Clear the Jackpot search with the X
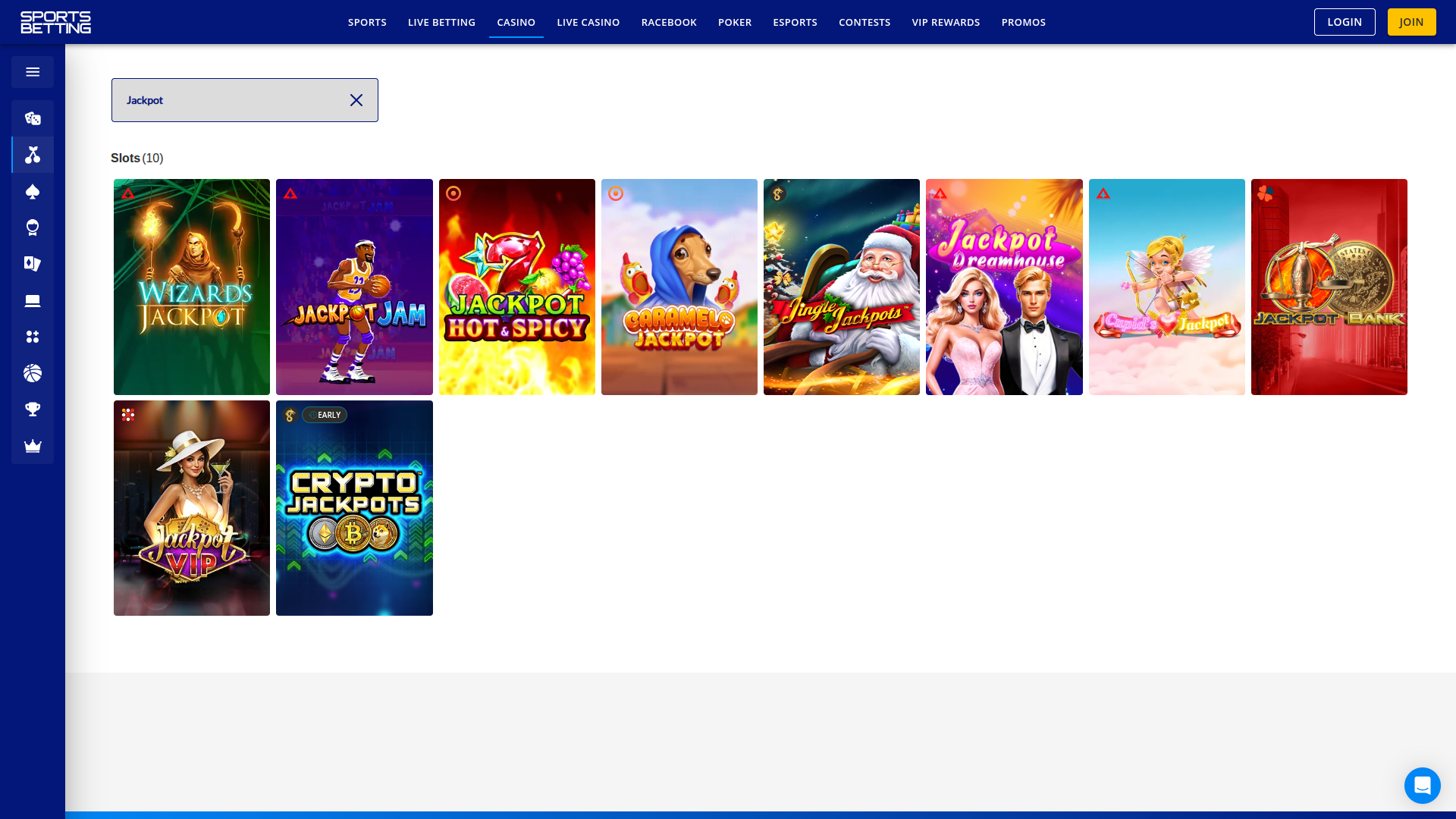Screen dimensions: 1456x819 point(356,99)
